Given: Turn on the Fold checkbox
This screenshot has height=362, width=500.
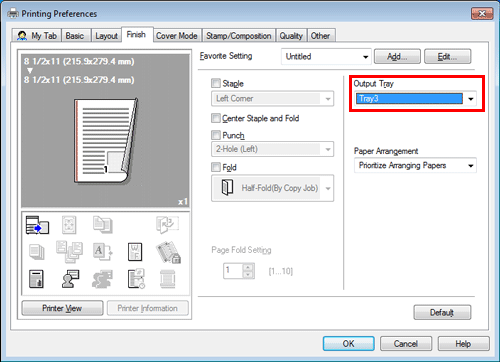Looking at the screenshot, I should 216,167.
